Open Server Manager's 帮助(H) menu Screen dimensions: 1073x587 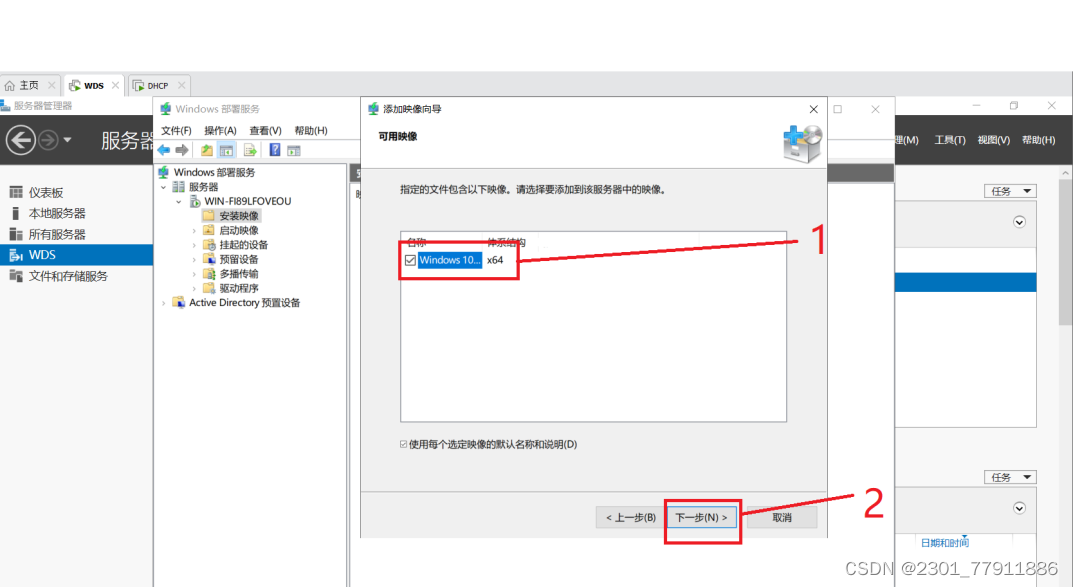pyautogui.click(x=1038, y=140)
